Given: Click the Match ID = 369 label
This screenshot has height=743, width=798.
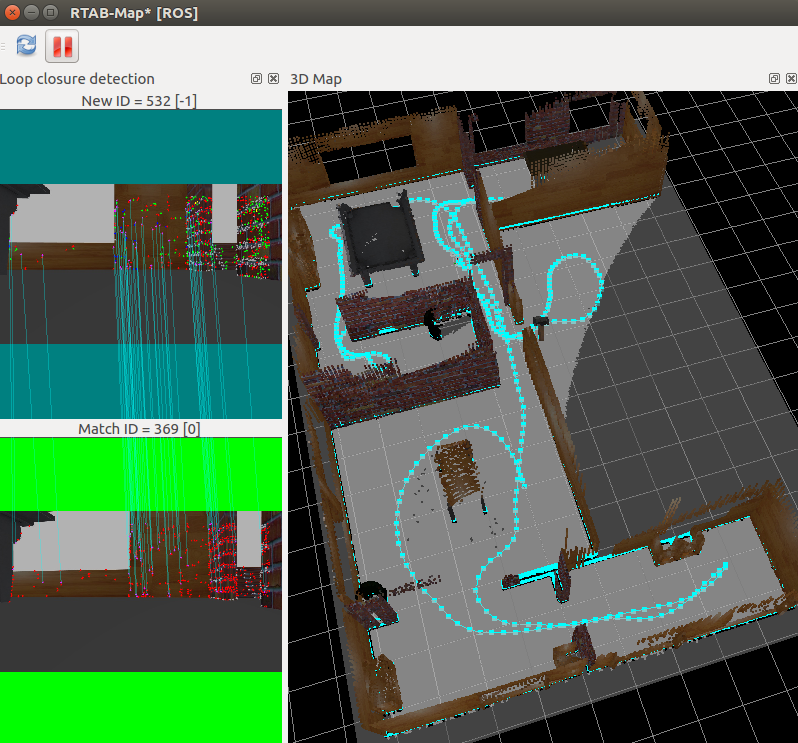Looking at the screenshot, I should (x=140, y=429).
